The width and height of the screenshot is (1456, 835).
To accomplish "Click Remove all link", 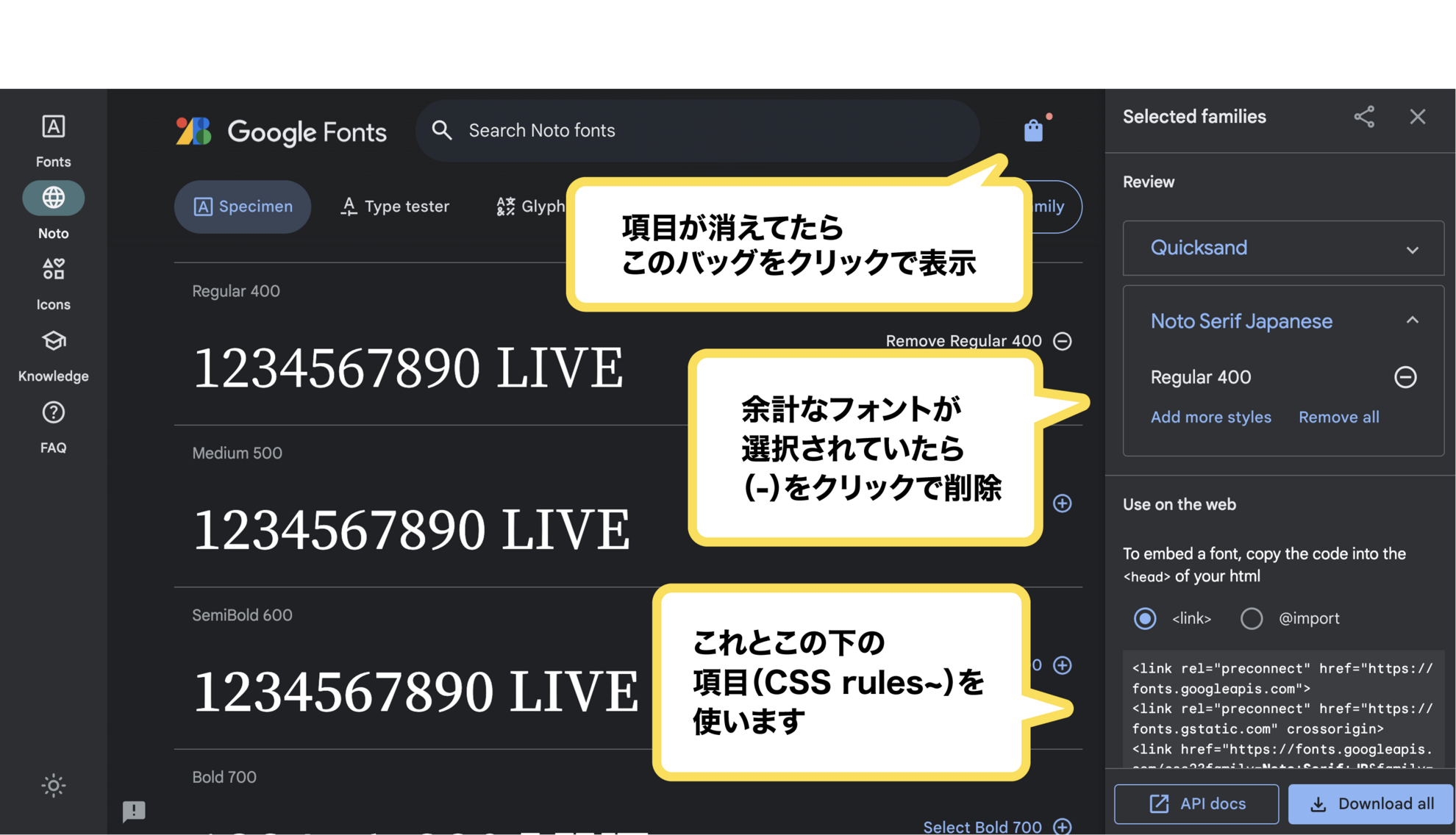I will point(1338,417).
